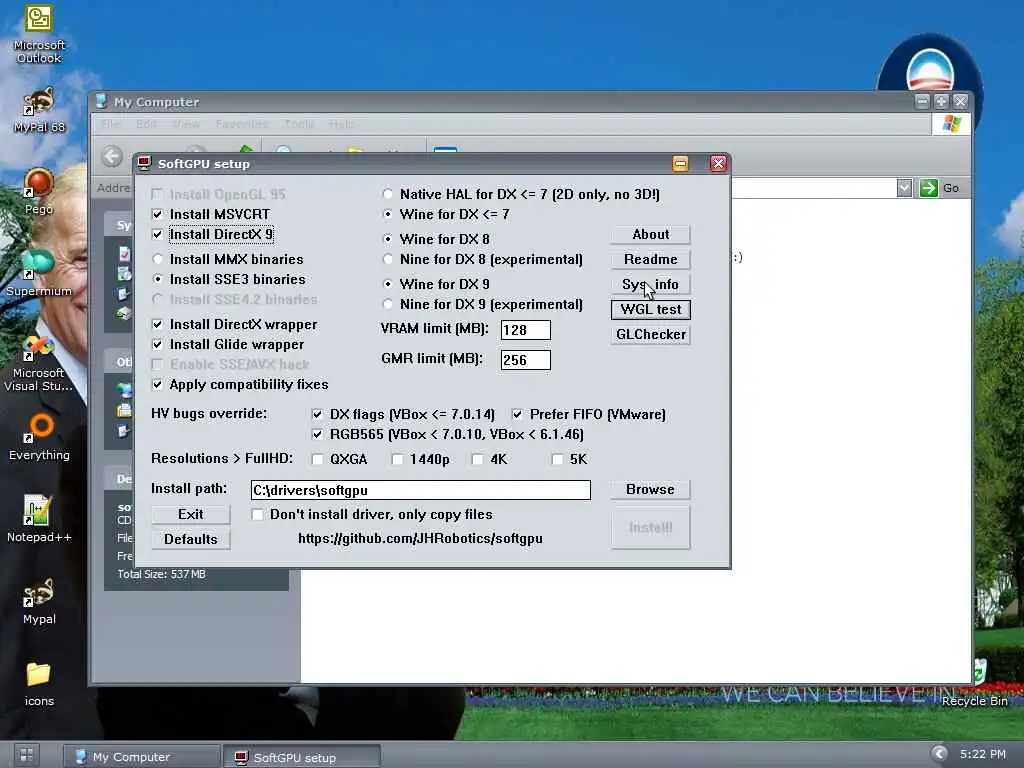The width and height of the screenshot is (1024, 768).
Task: Open Microsoft Outlook desktop icon
Action: click(39, 34)
